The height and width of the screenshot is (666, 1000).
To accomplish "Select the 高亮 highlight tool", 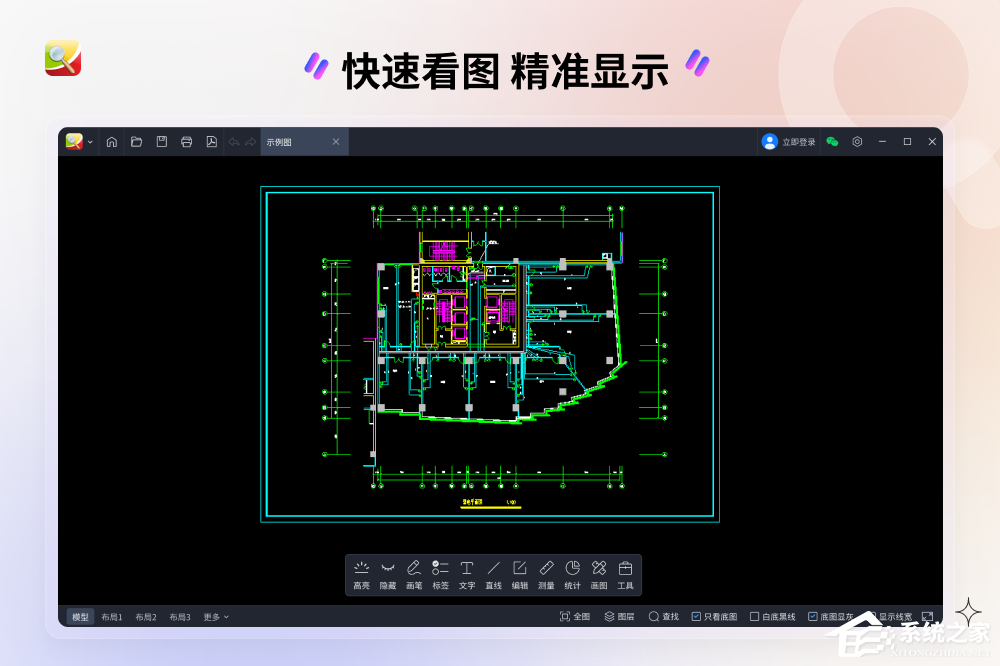I will 362,575.
